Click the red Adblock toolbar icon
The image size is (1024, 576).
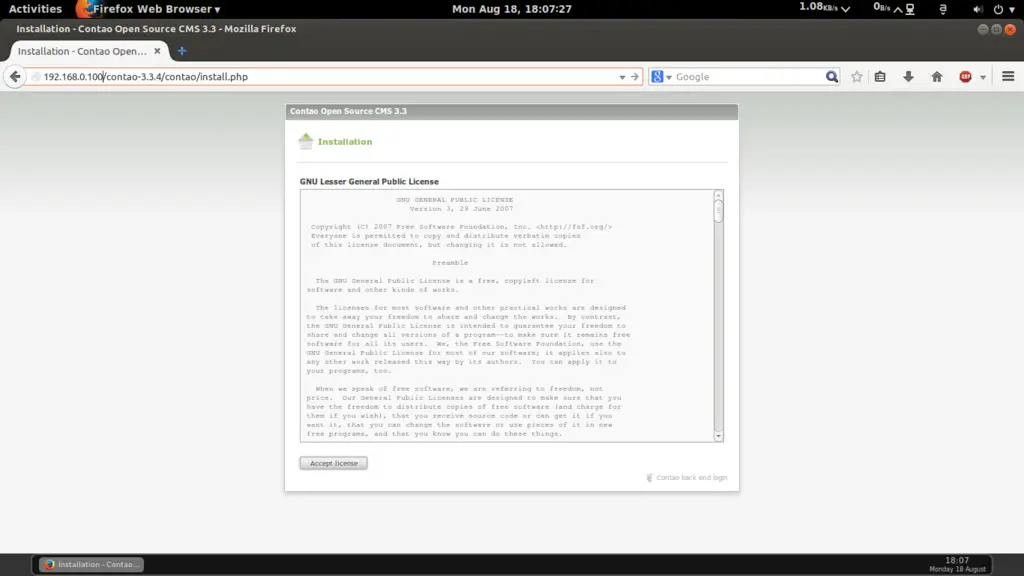tap(965, 77)
